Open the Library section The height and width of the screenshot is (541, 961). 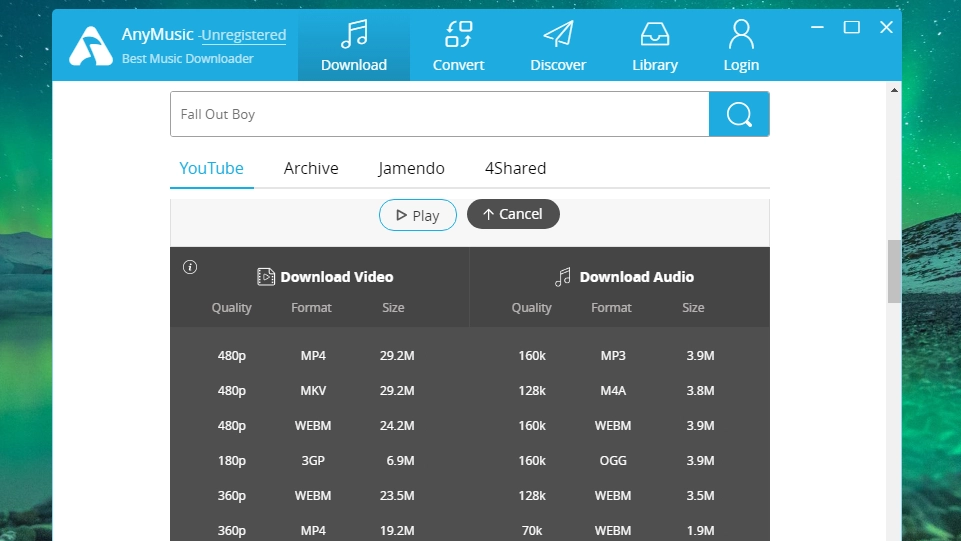pyautogui.click(x=655, y=45)
